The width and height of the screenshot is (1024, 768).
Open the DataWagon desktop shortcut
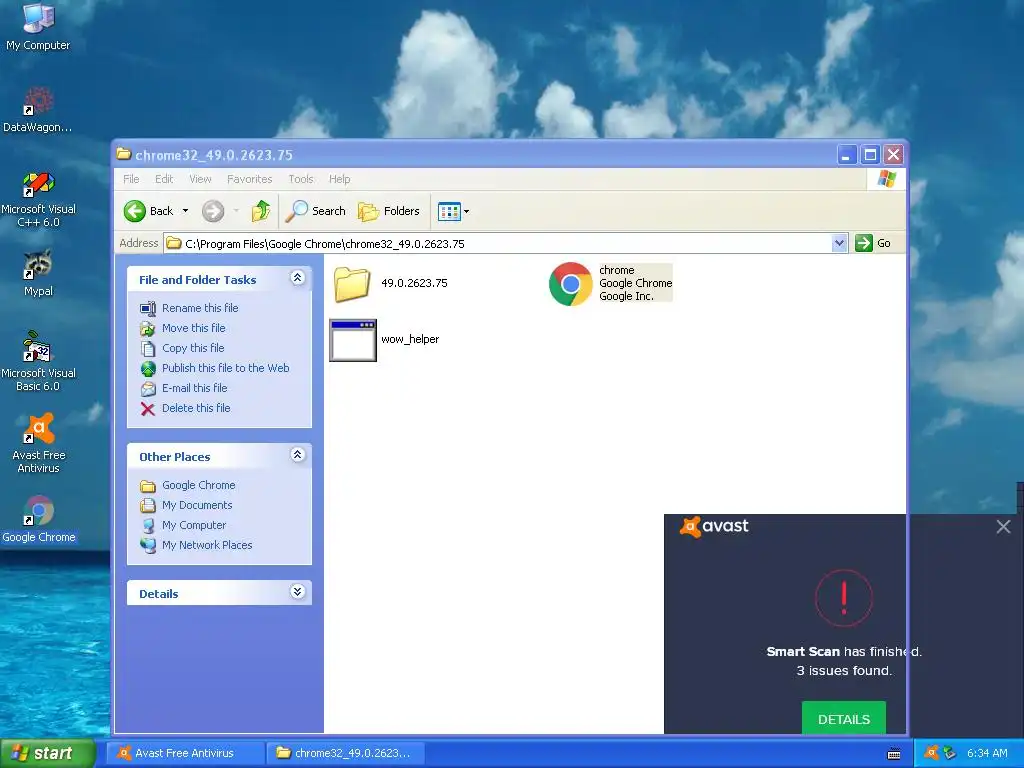tap(38, 110)
